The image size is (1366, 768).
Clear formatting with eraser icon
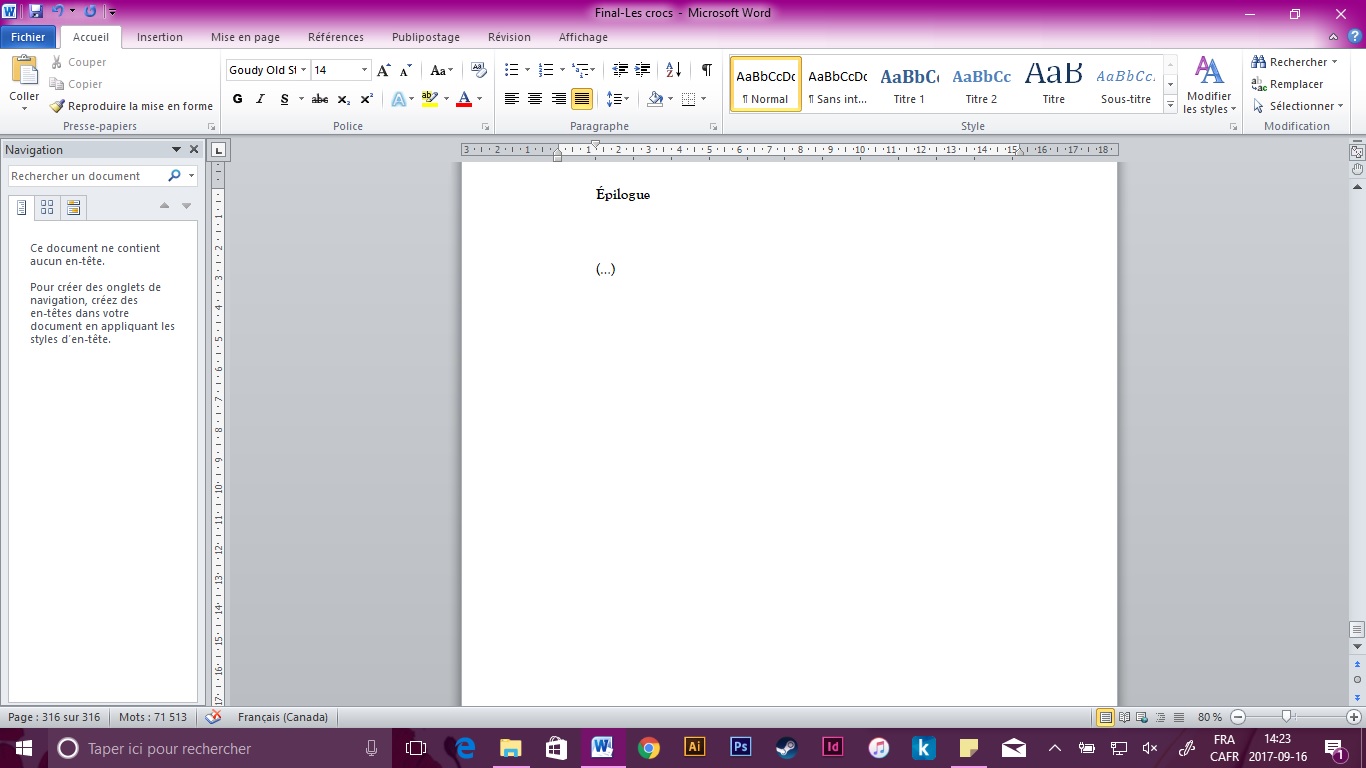479,70
